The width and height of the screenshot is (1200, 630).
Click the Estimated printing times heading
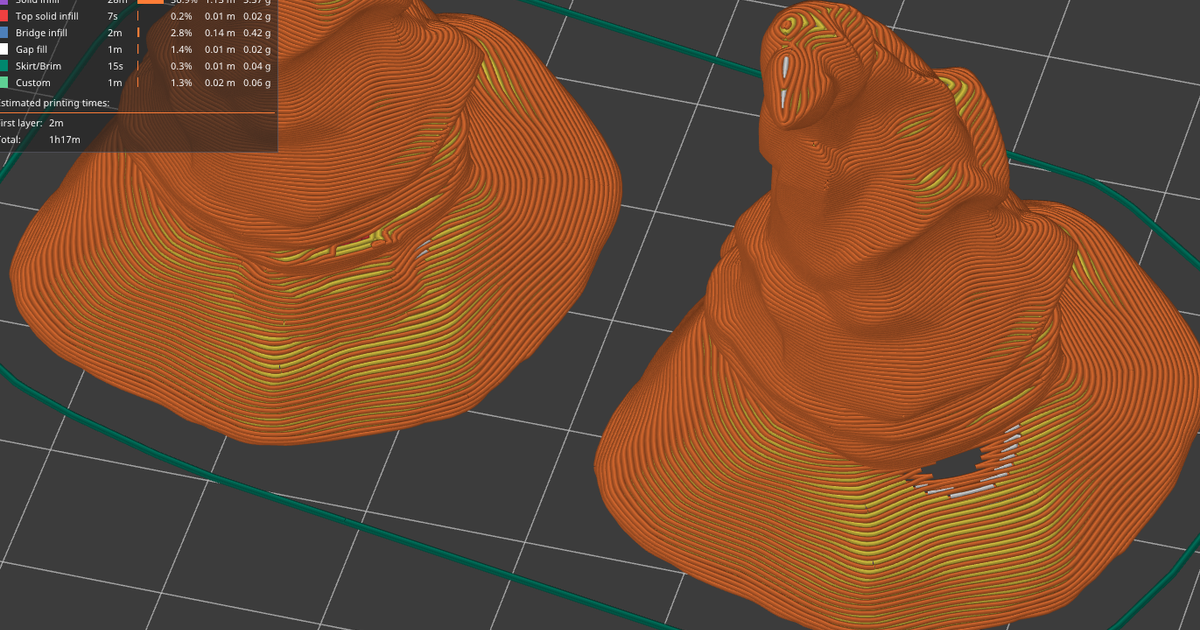tap(55, 103)
